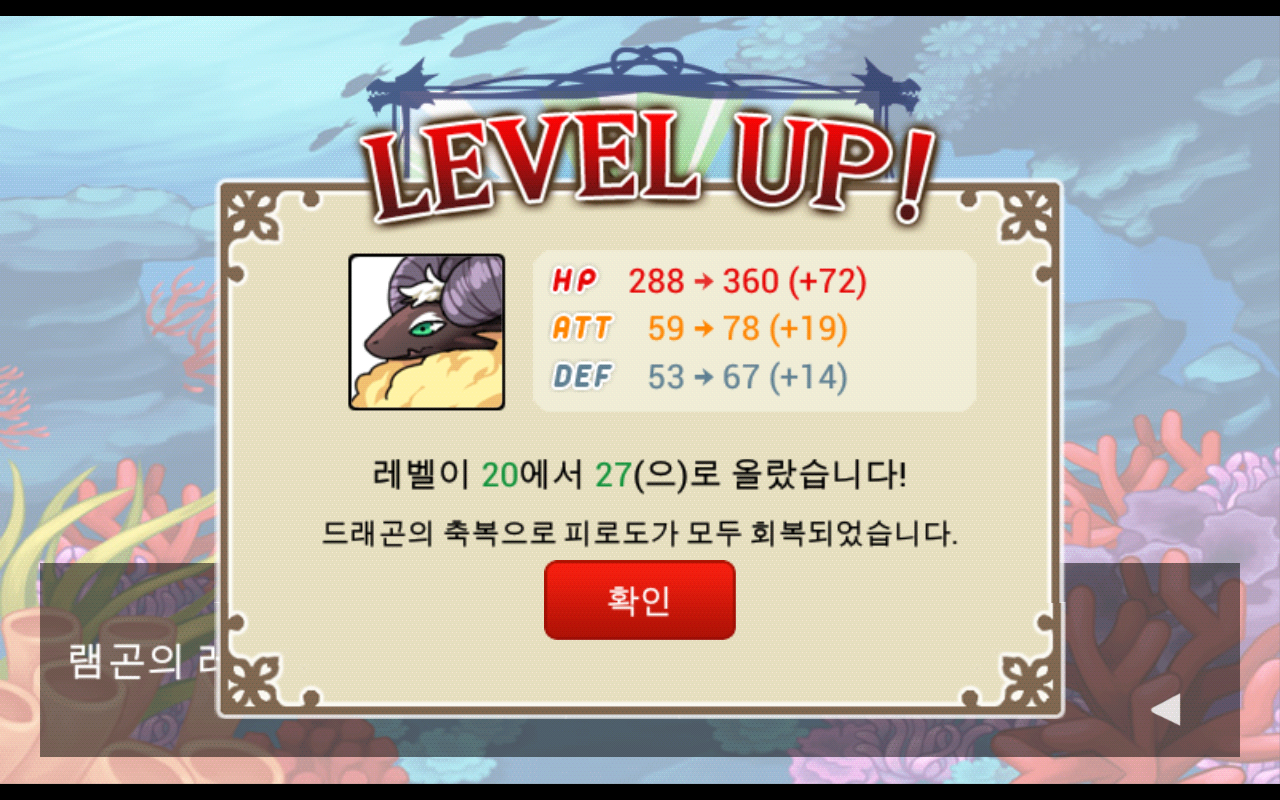Click the green level number 27
The image size is (1280, 800).
(612, 475)
